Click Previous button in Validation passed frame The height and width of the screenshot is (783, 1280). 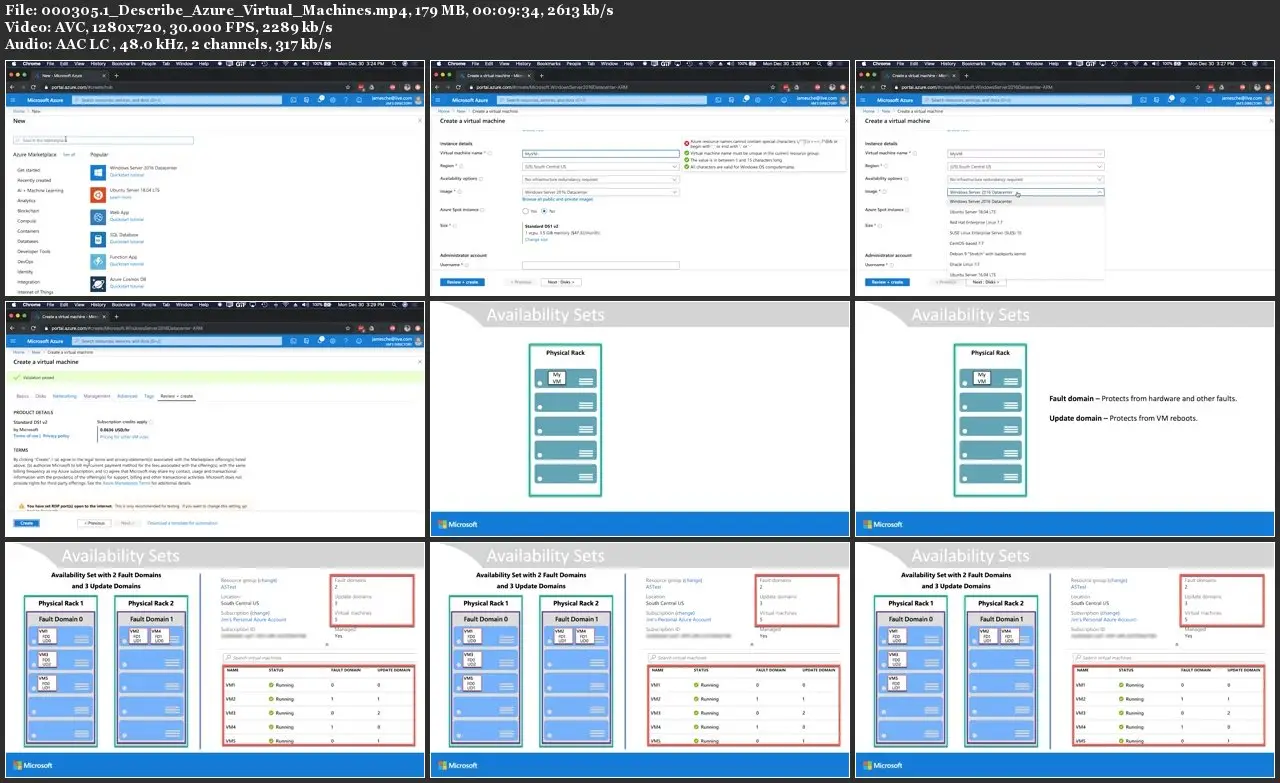click(x=93, y=523)
